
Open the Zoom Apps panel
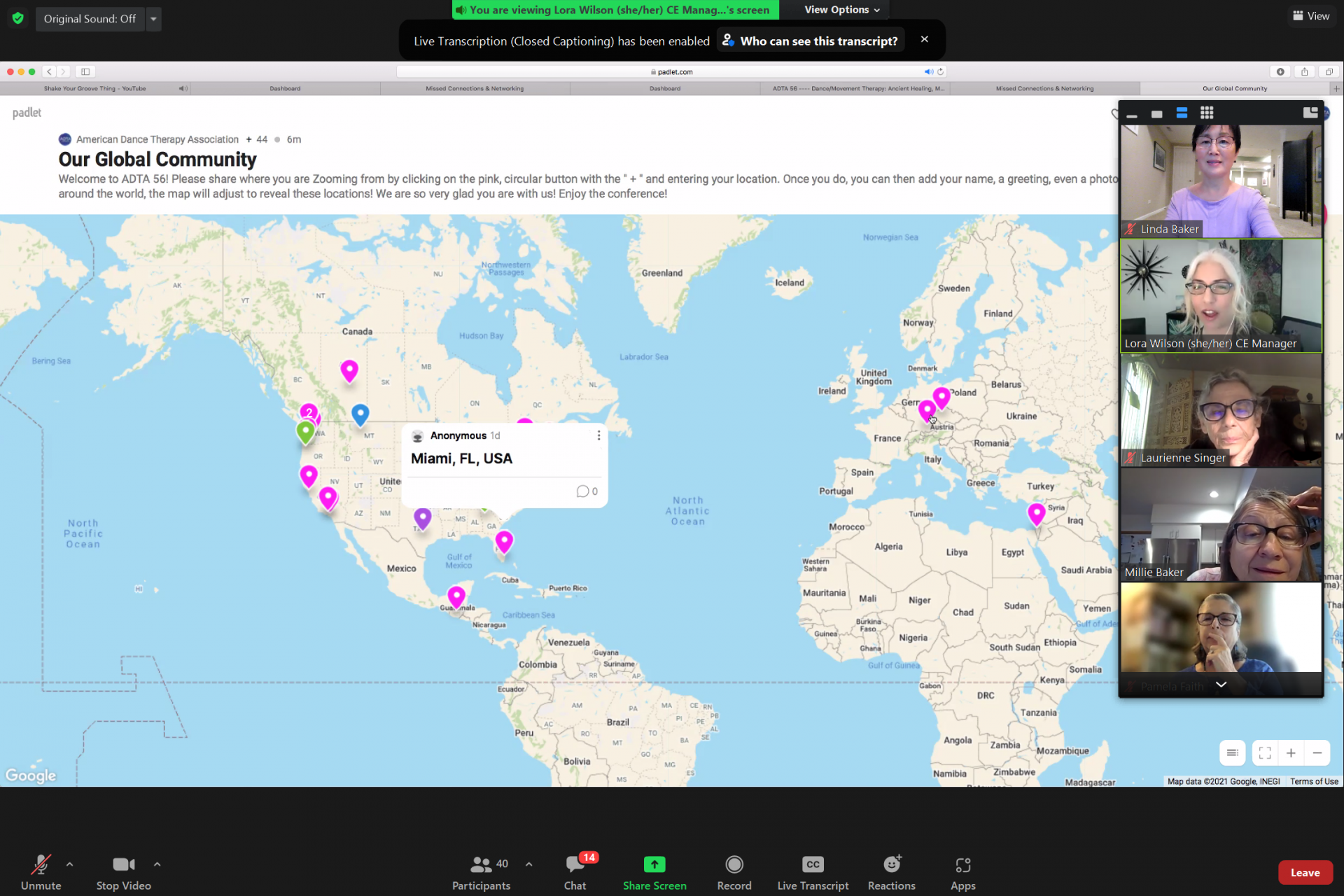963,872
